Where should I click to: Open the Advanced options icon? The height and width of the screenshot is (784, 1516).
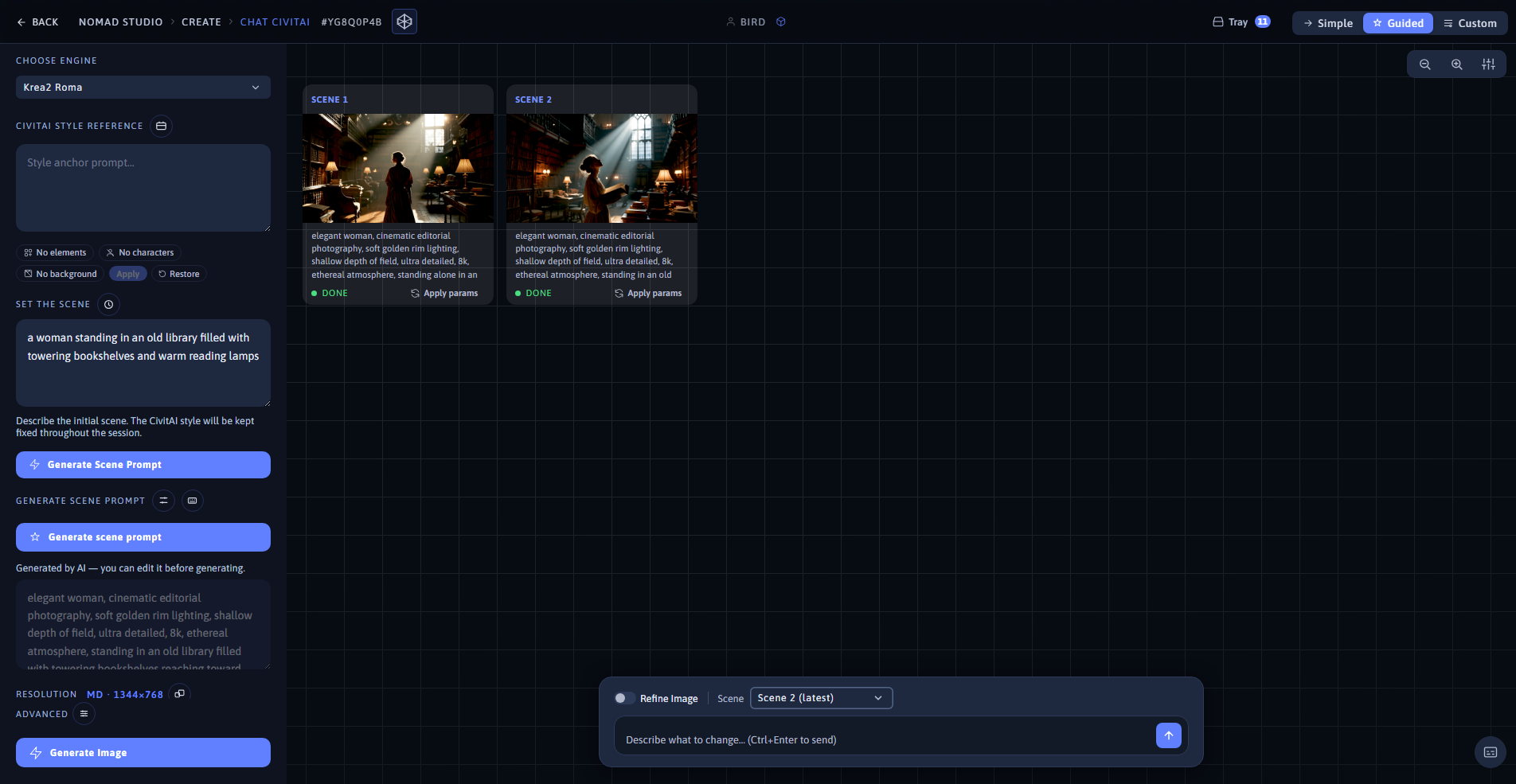pyautogui.click(x=84, y=714)
